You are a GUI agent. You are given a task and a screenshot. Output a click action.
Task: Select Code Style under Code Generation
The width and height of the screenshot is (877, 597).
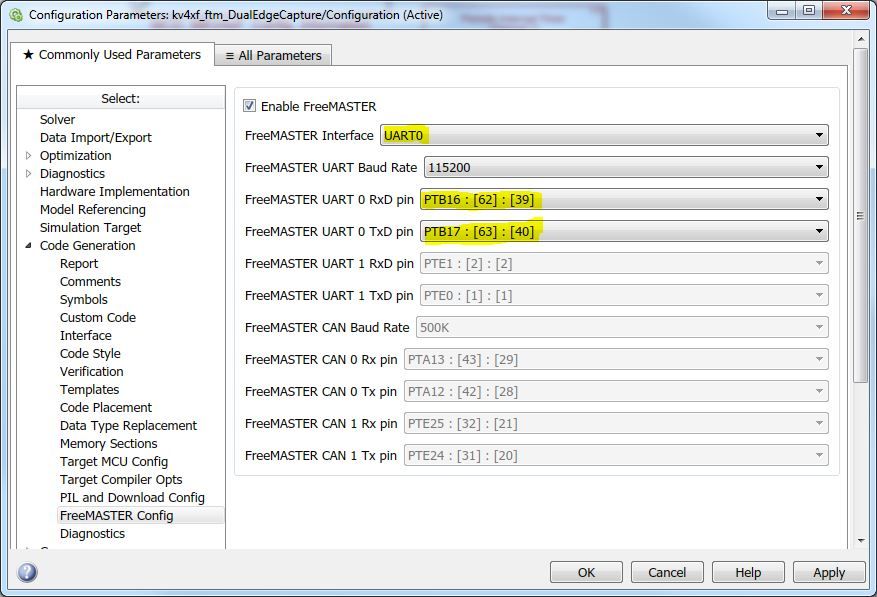click(90, 354)
